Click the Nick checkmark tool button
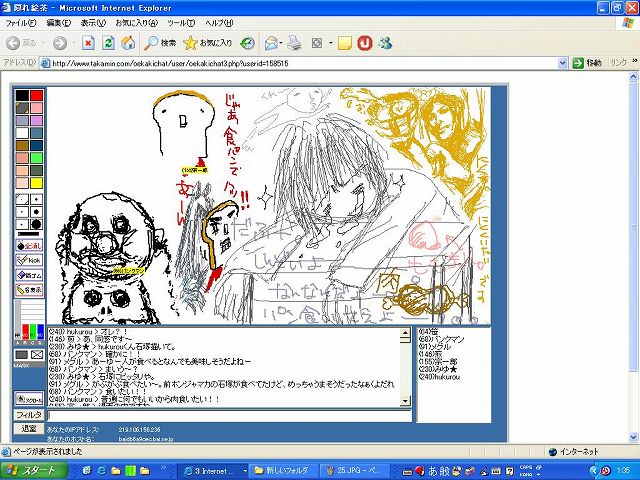This screenshot has height=480, width=640. point(29,260)
